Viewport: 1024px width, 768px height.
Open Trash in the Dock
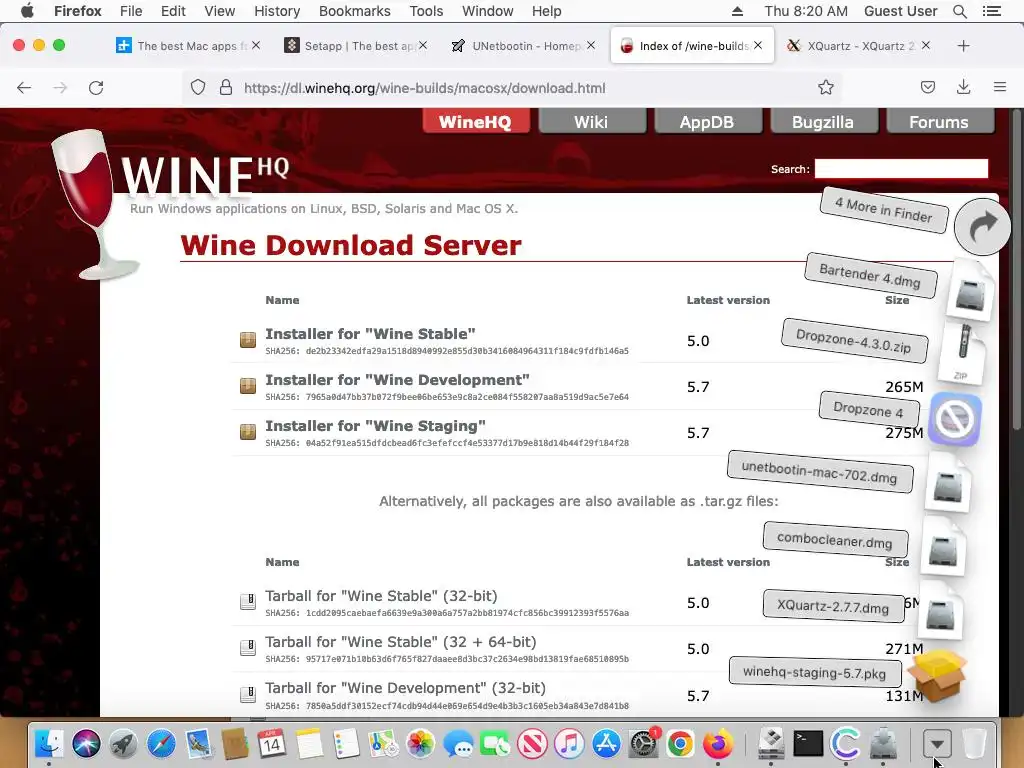click(974, 743)
